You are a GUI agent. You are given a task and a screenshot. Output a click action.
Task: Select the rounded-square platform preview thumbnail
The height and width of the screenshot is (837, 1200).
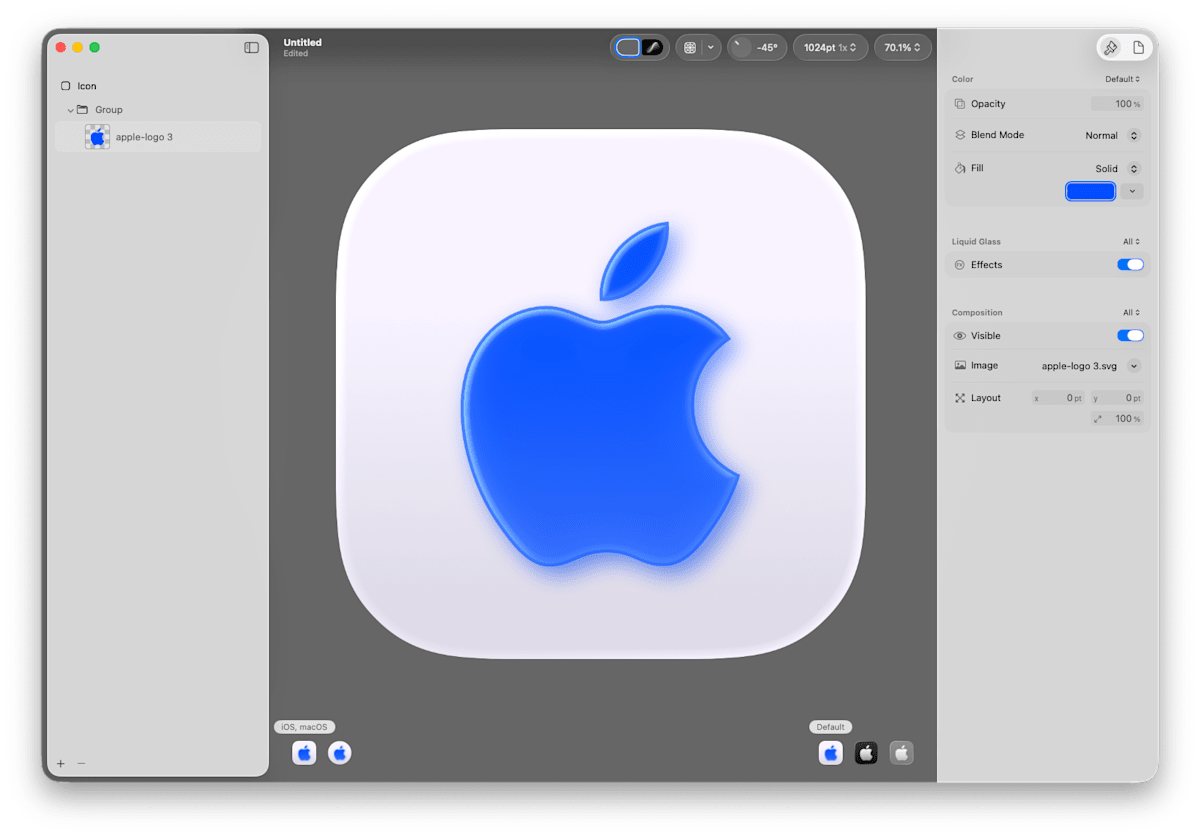[304, 753]
